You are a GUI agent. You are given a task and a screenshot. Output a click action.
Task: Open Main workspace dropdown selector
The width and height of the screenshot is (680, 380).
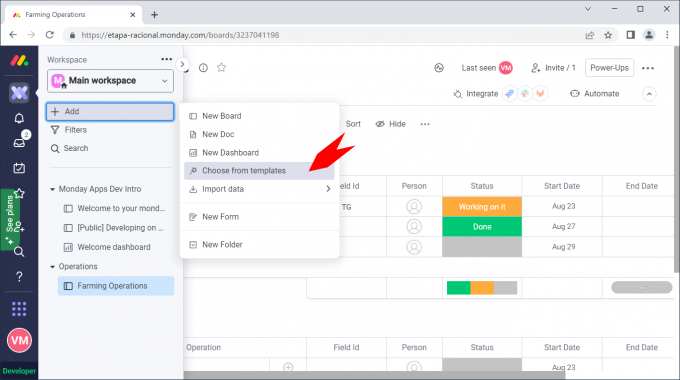[x=111, y=81]
